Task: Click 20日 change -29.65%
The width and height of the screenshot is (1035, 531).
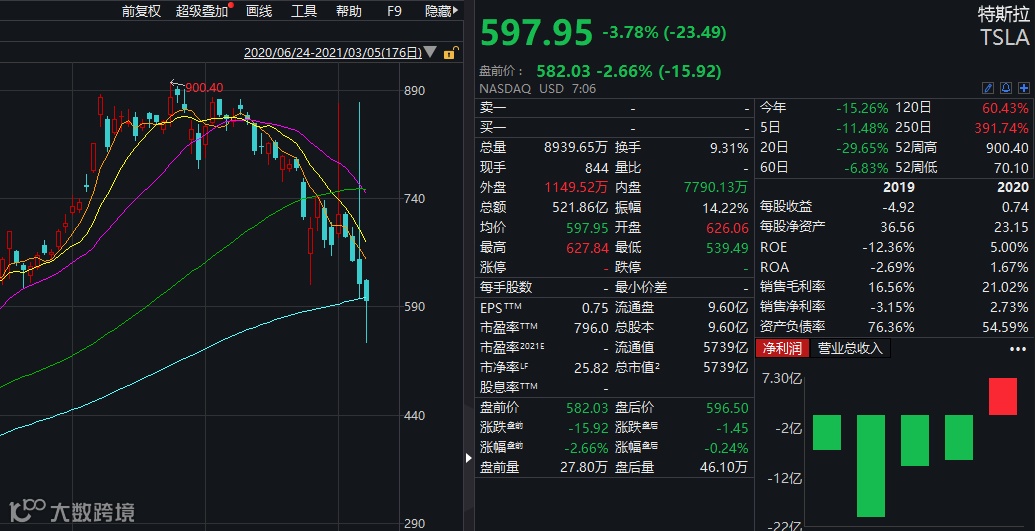Action: pos(862,148)
